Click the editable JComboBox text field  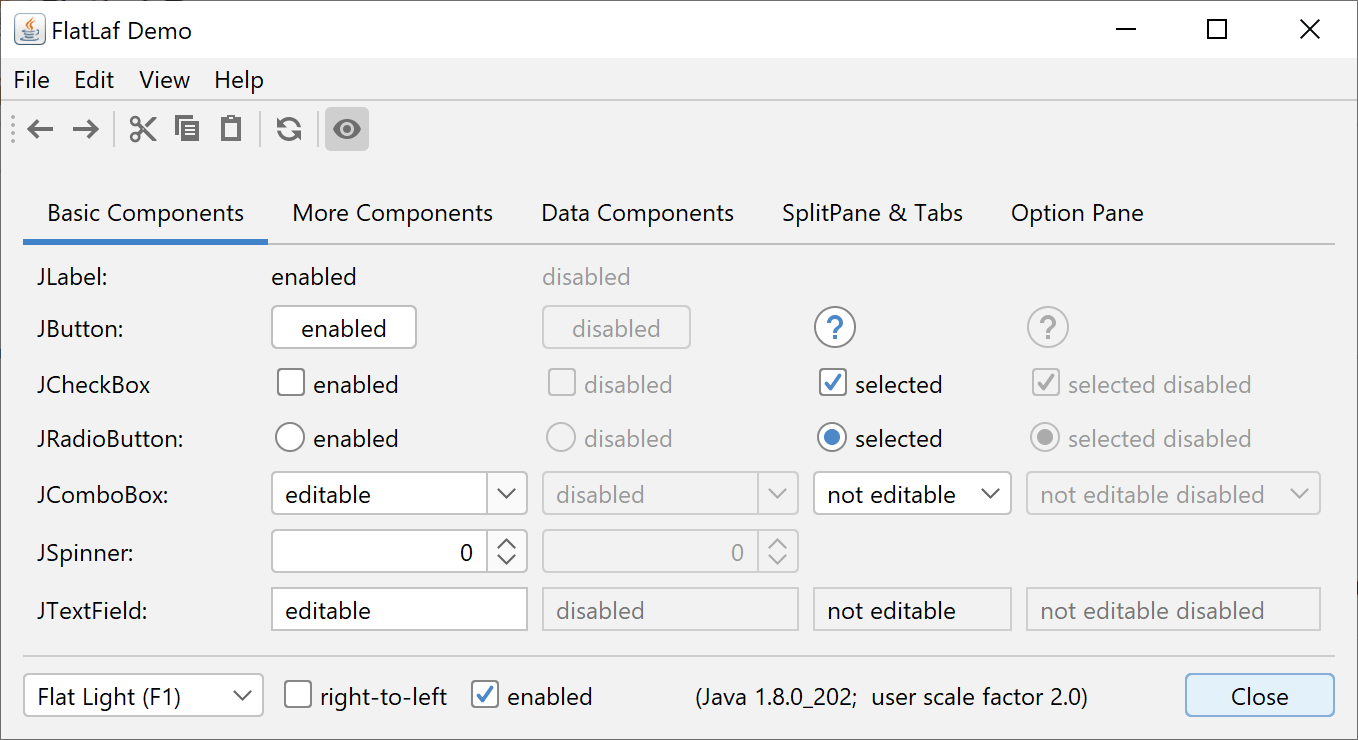[x=380, y=493]
